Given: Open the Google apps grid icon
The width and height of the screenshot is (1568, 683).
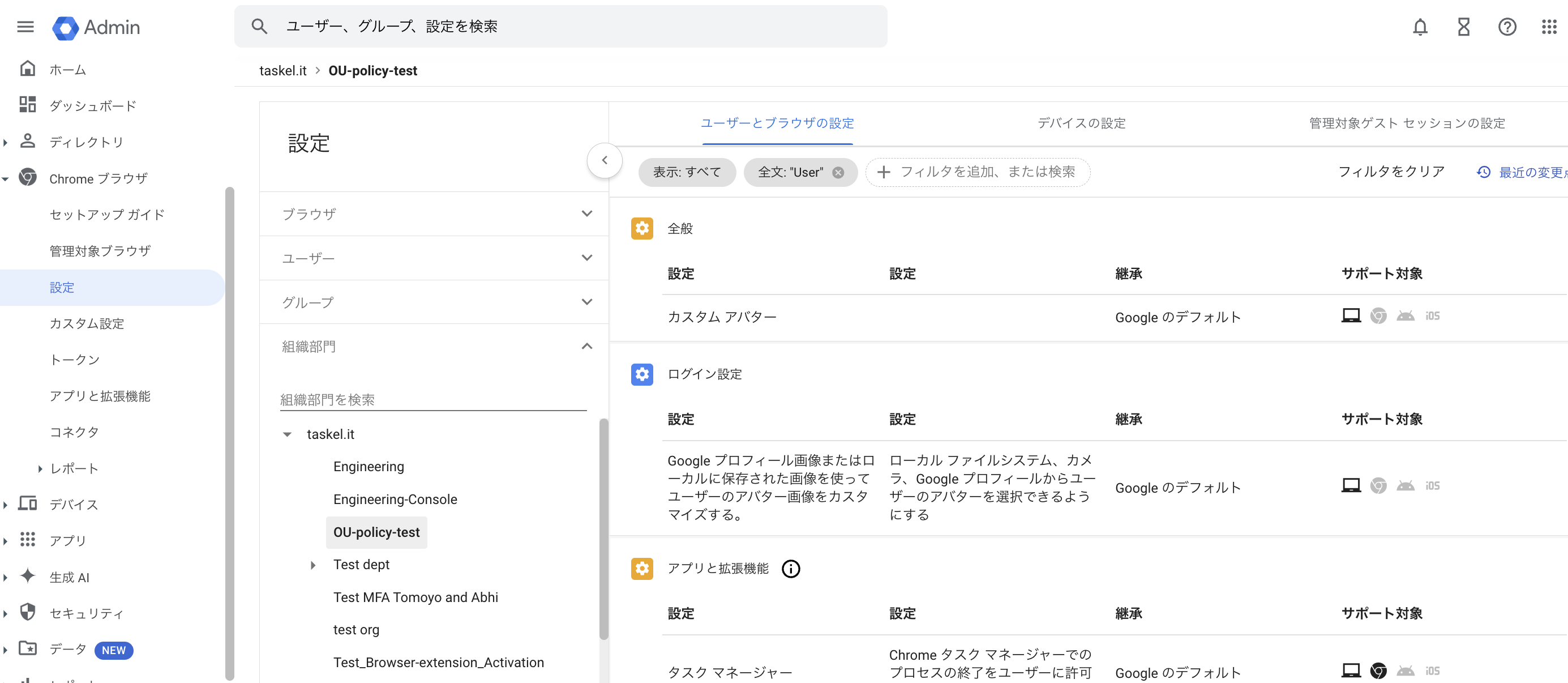Looking at the screenshot, I should [1549, 27].
